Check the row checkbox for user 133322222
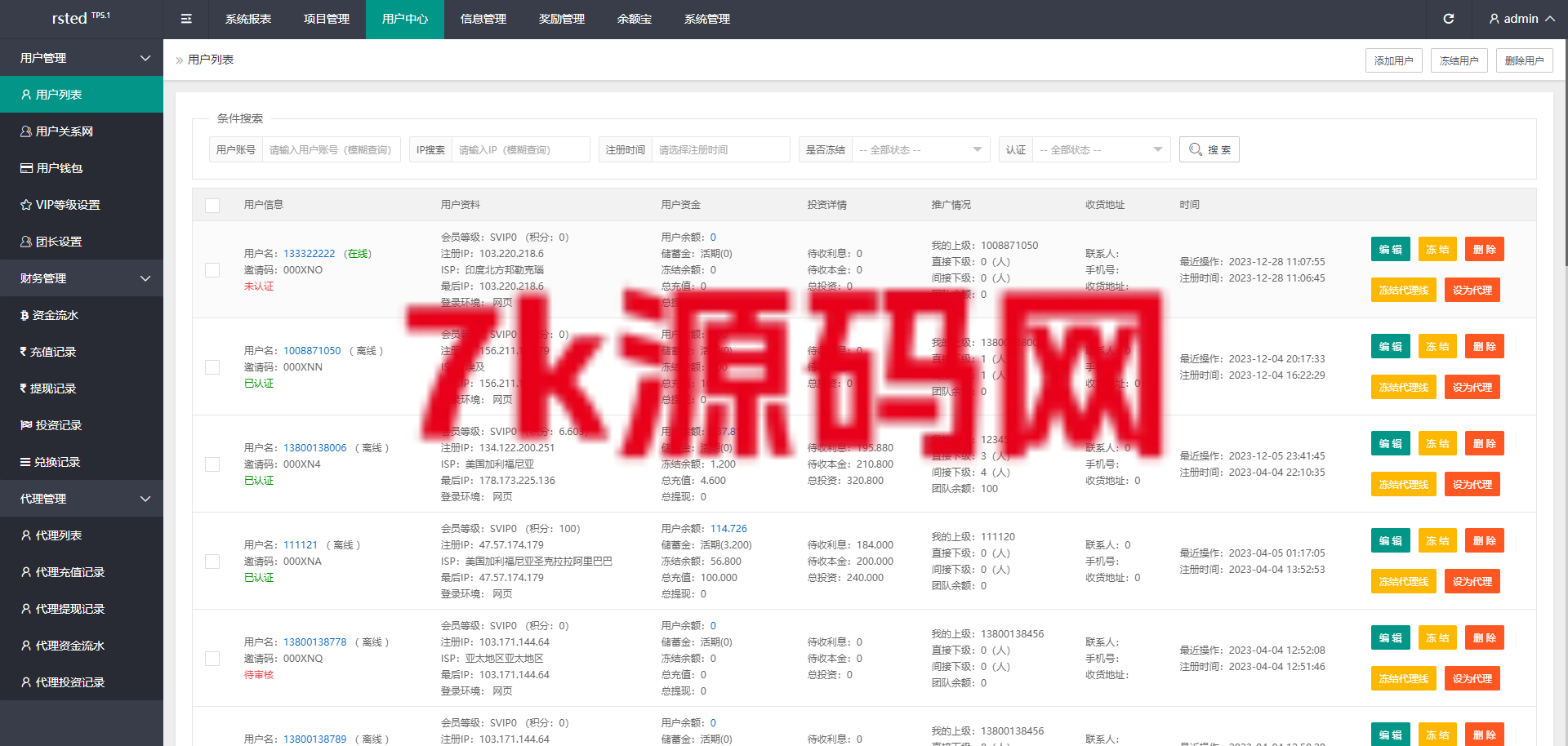The width and height of the screenshot is (1568, 746). [x=212, y=270]
